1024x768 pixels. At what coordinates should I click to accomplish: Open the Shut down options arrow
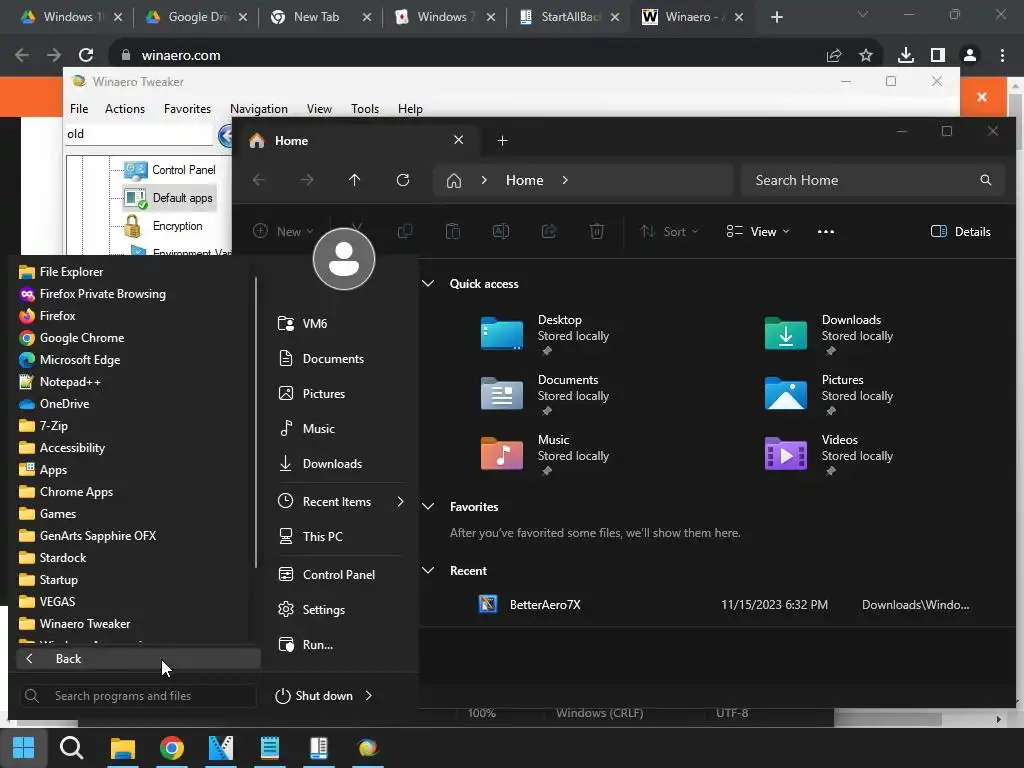click(x=369, y=696)
